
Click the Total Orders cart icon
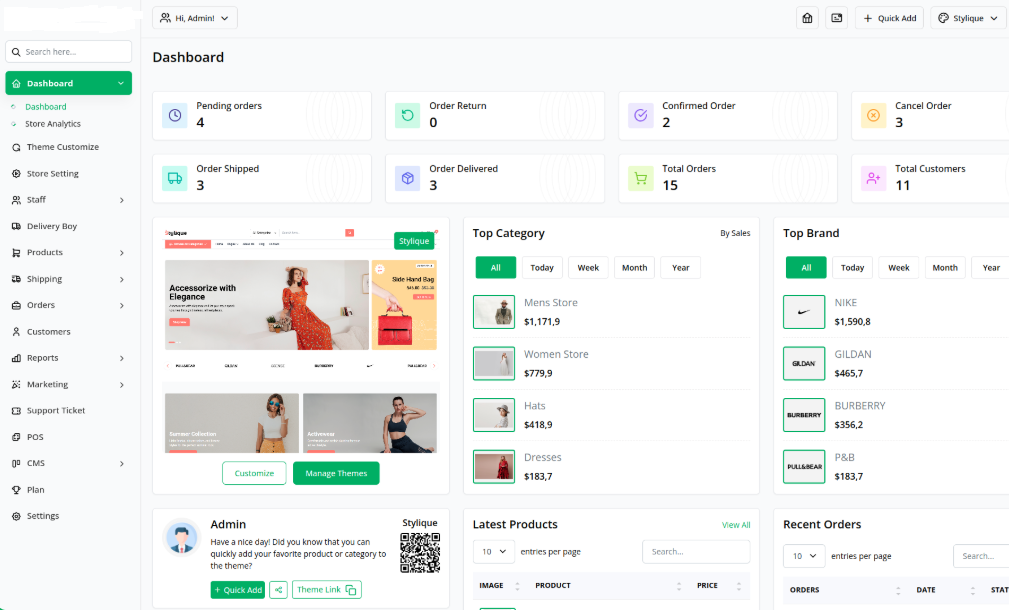click(x=641, y=178)
